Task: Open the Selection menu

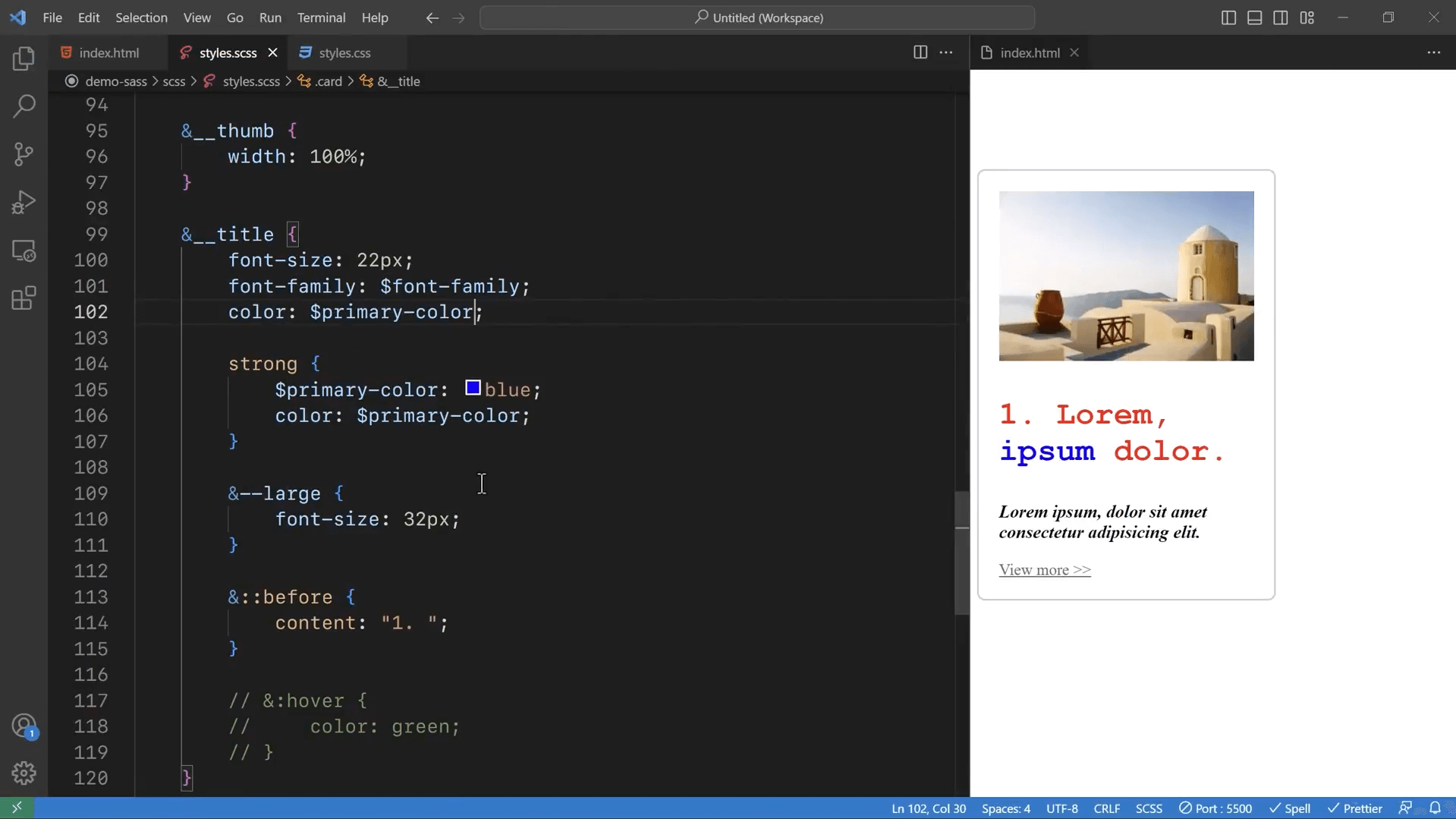Action: [x=141, y=17]
